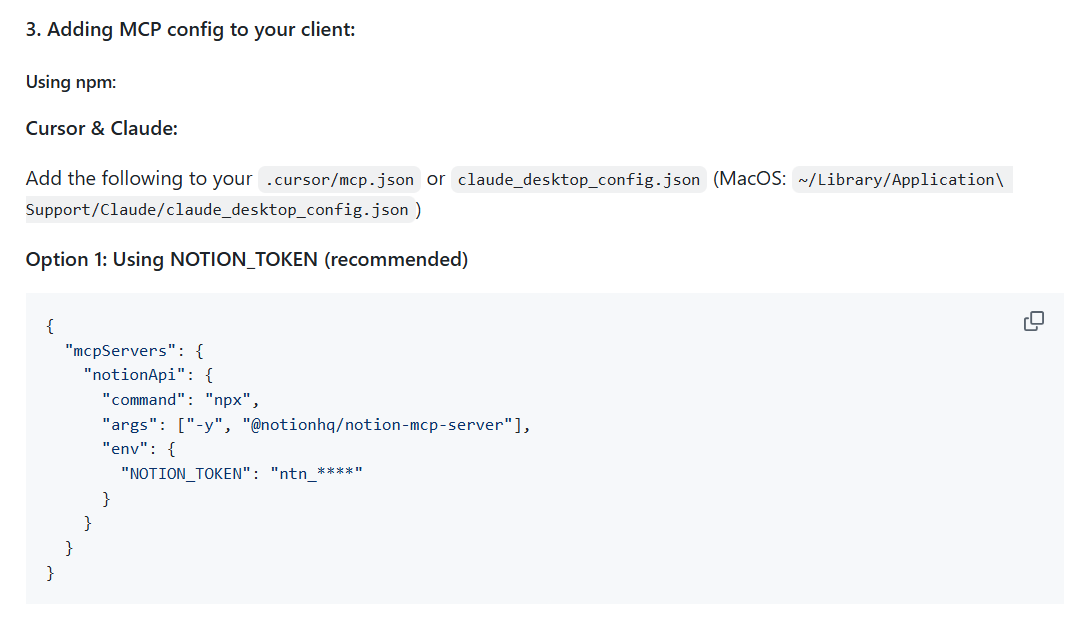Click the "-y" argument in args

tap(204, 425)
